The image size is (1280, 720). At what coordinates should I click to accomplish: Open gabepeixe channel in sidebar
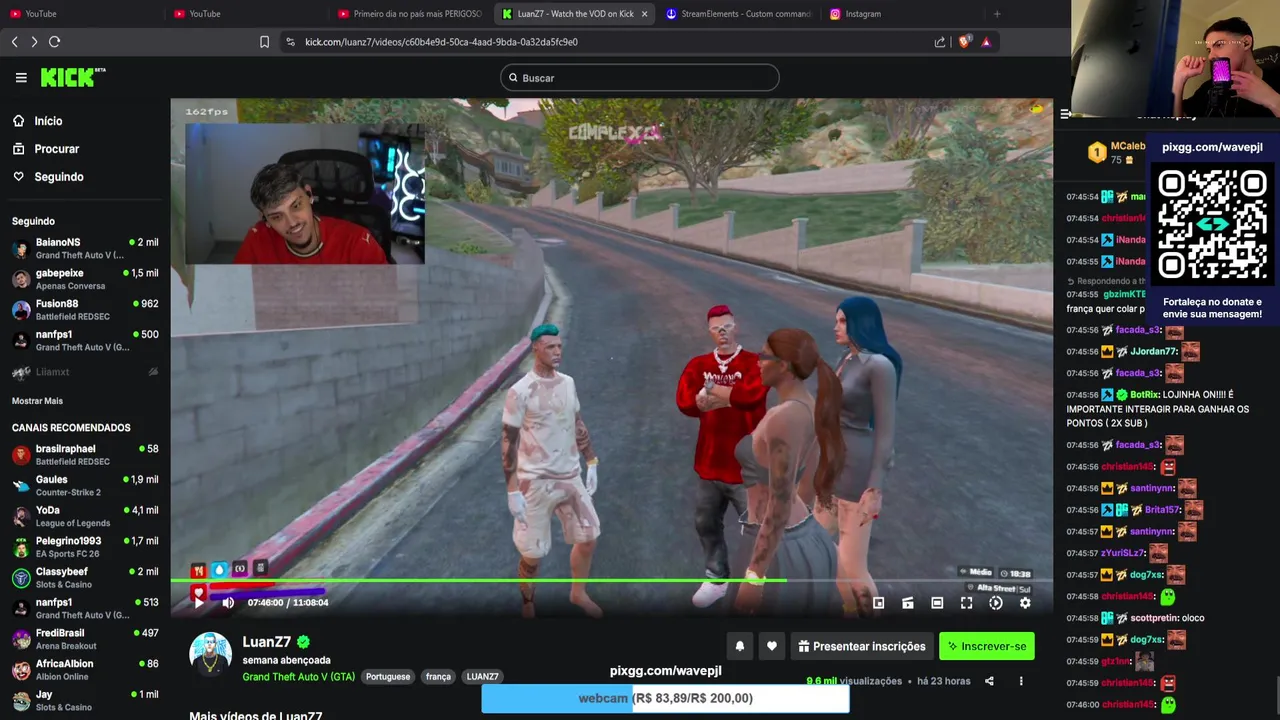pyautogui.click(x=85, y=279)
